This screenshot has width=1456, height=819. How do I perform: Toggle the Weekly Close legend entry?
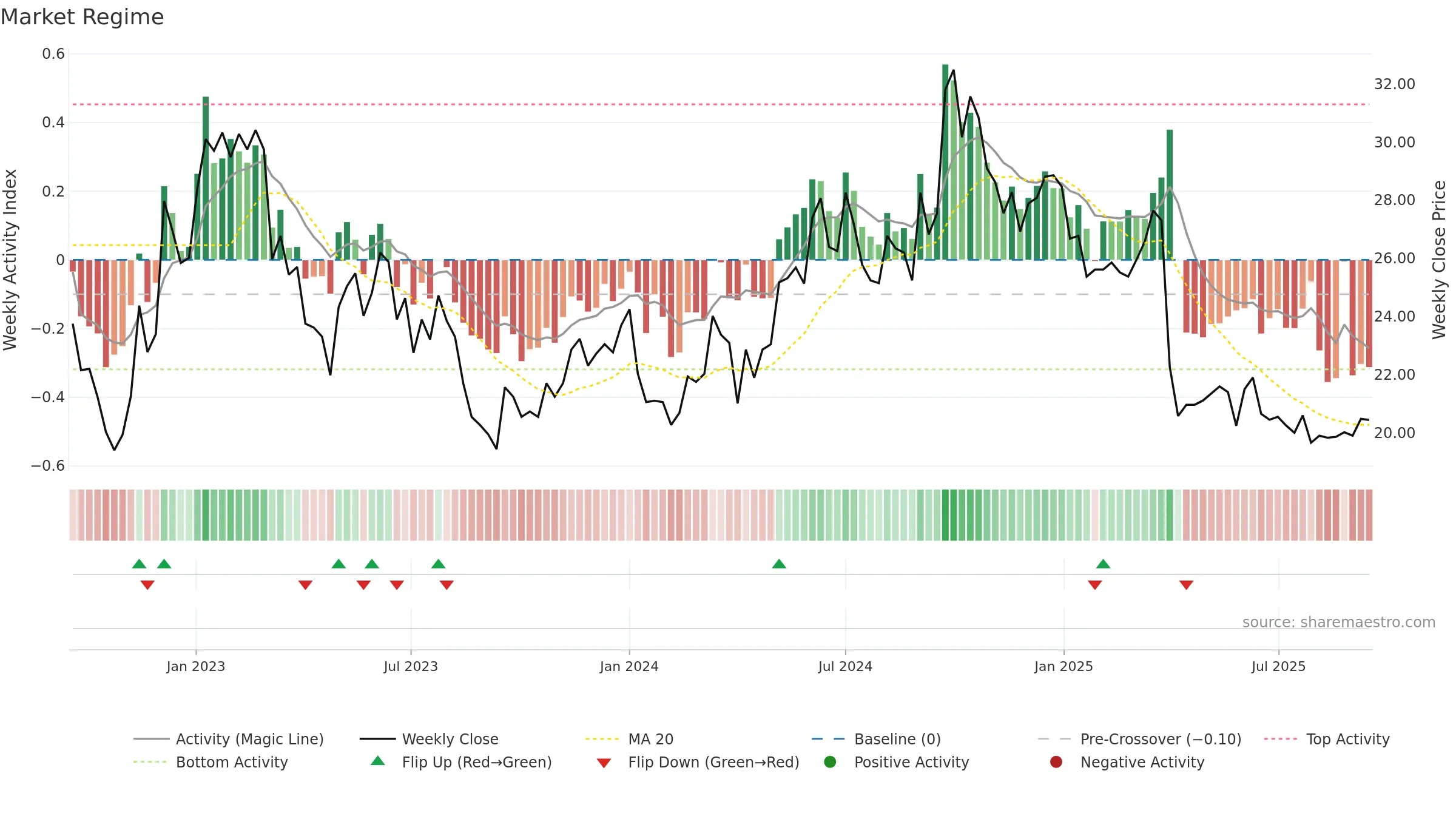click(x=429, y=739)
